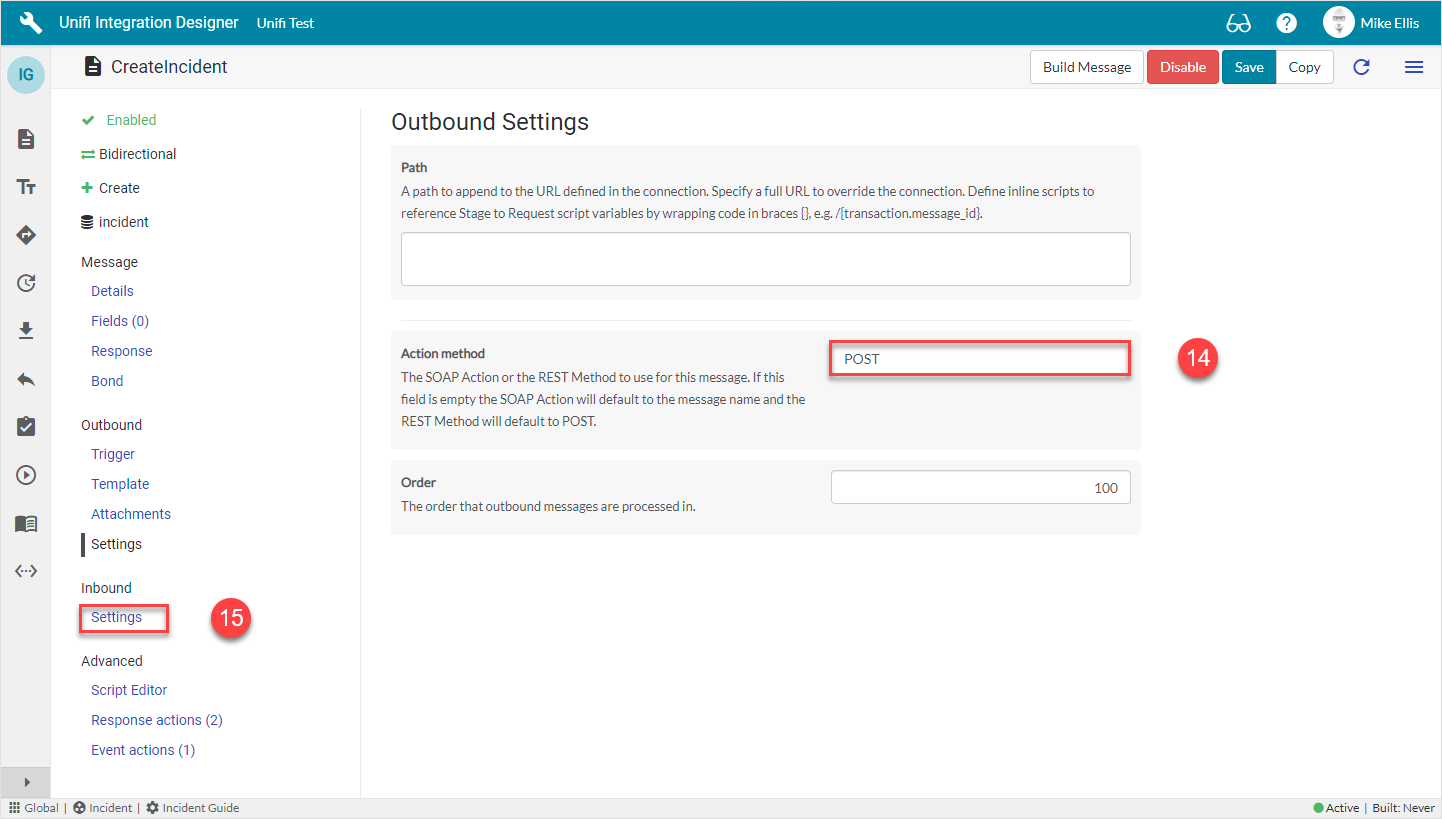Image resolution: width=1442 pixels, height=819 pixels.
Task: Open Inbound Settings in the navigation
Action: 117,618
